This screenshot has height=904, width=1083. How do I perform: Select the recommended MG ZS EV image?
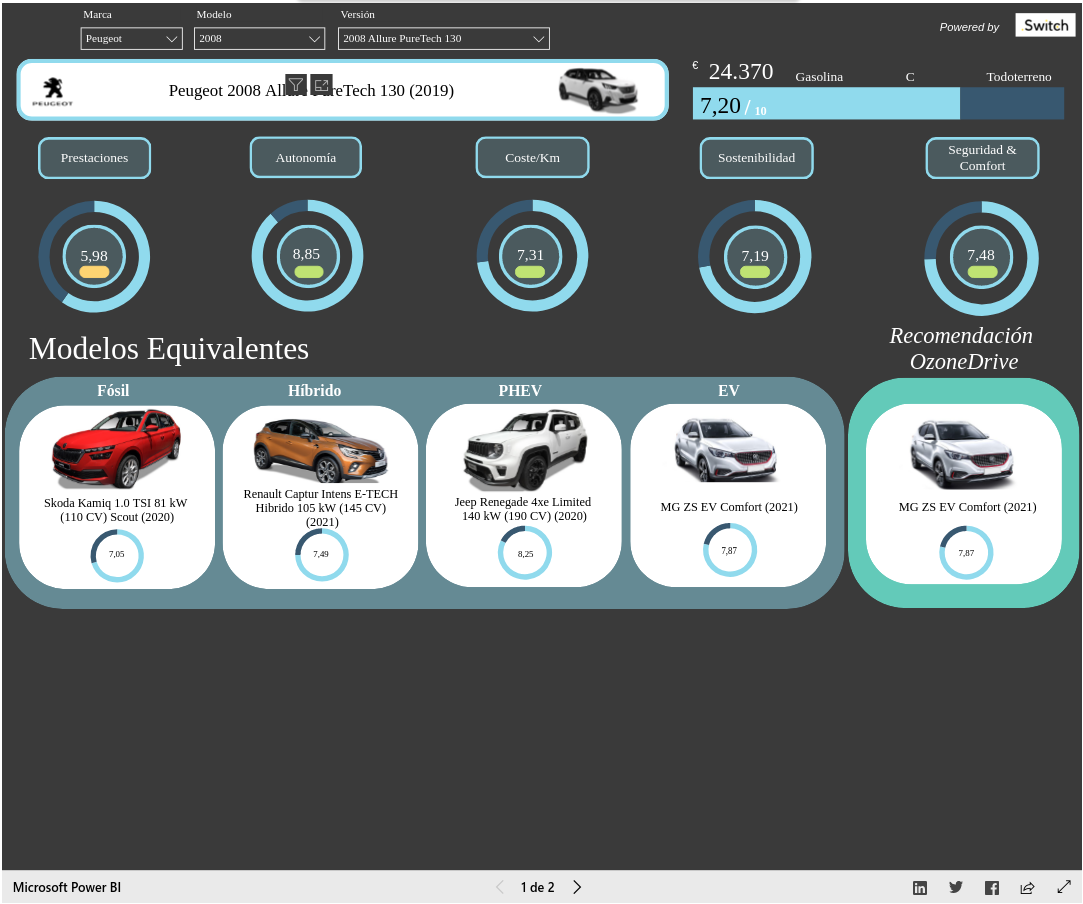tap(962, 453)
